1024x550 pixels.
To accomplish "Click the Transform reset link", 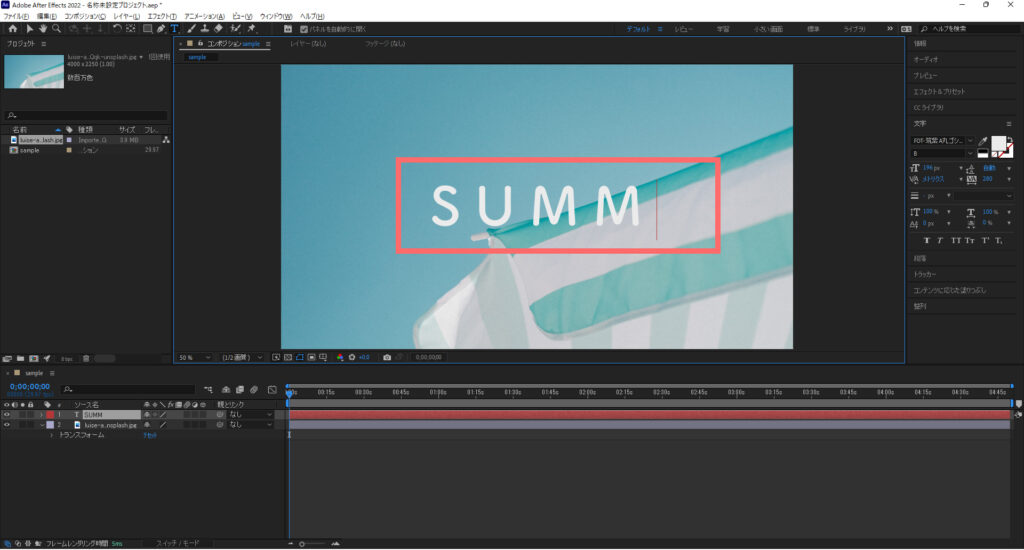I will click(150, 436).
